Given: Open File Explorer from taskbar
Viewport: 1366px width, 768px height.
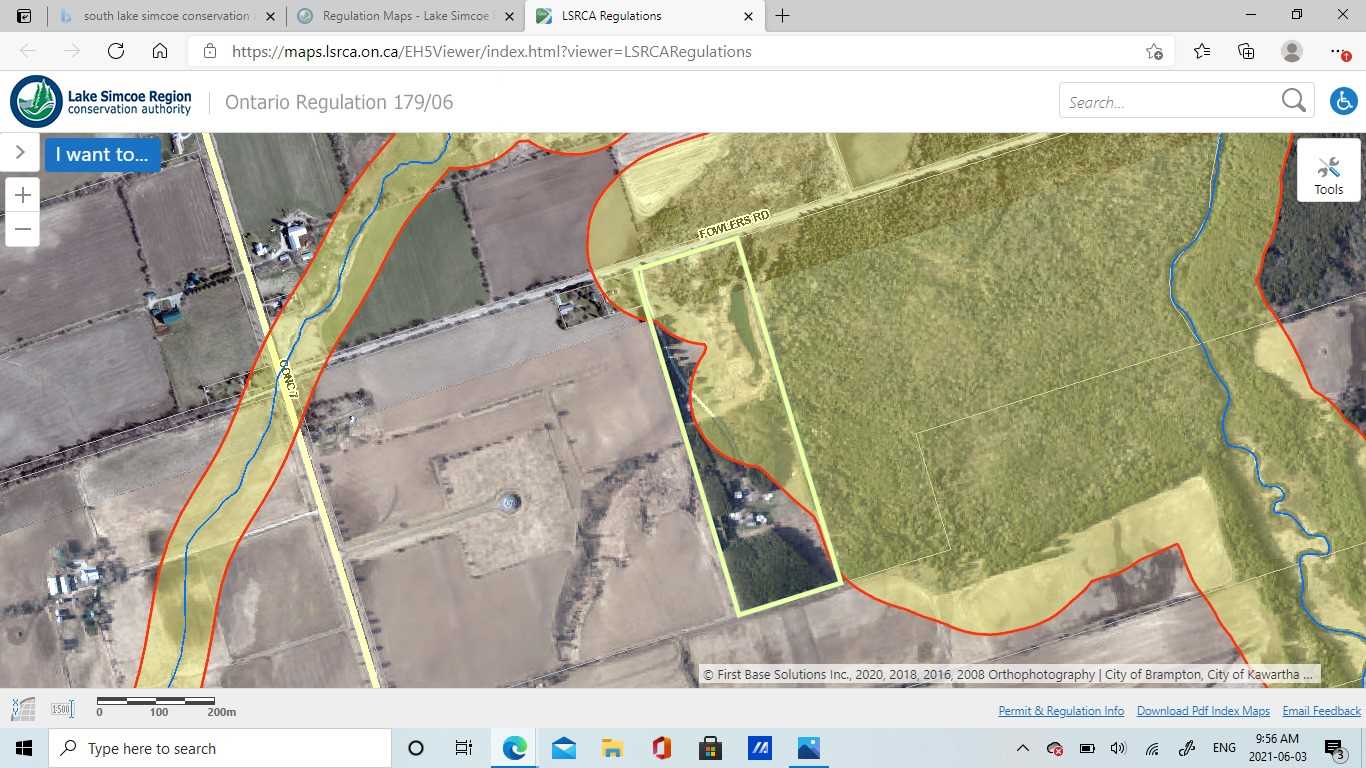Looking at the screenshot, I should 612,748.
